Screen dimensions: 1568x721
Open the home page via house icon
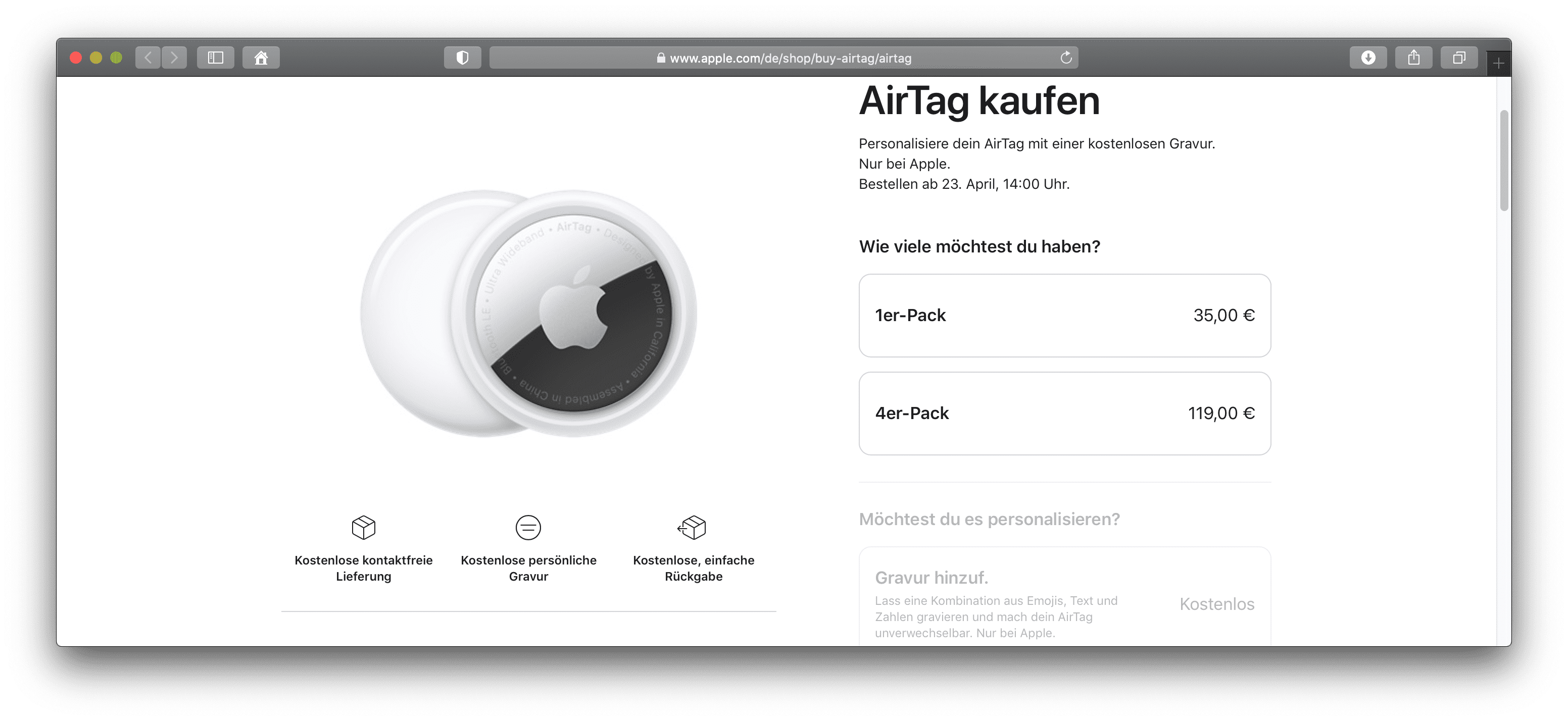point(261,58)
